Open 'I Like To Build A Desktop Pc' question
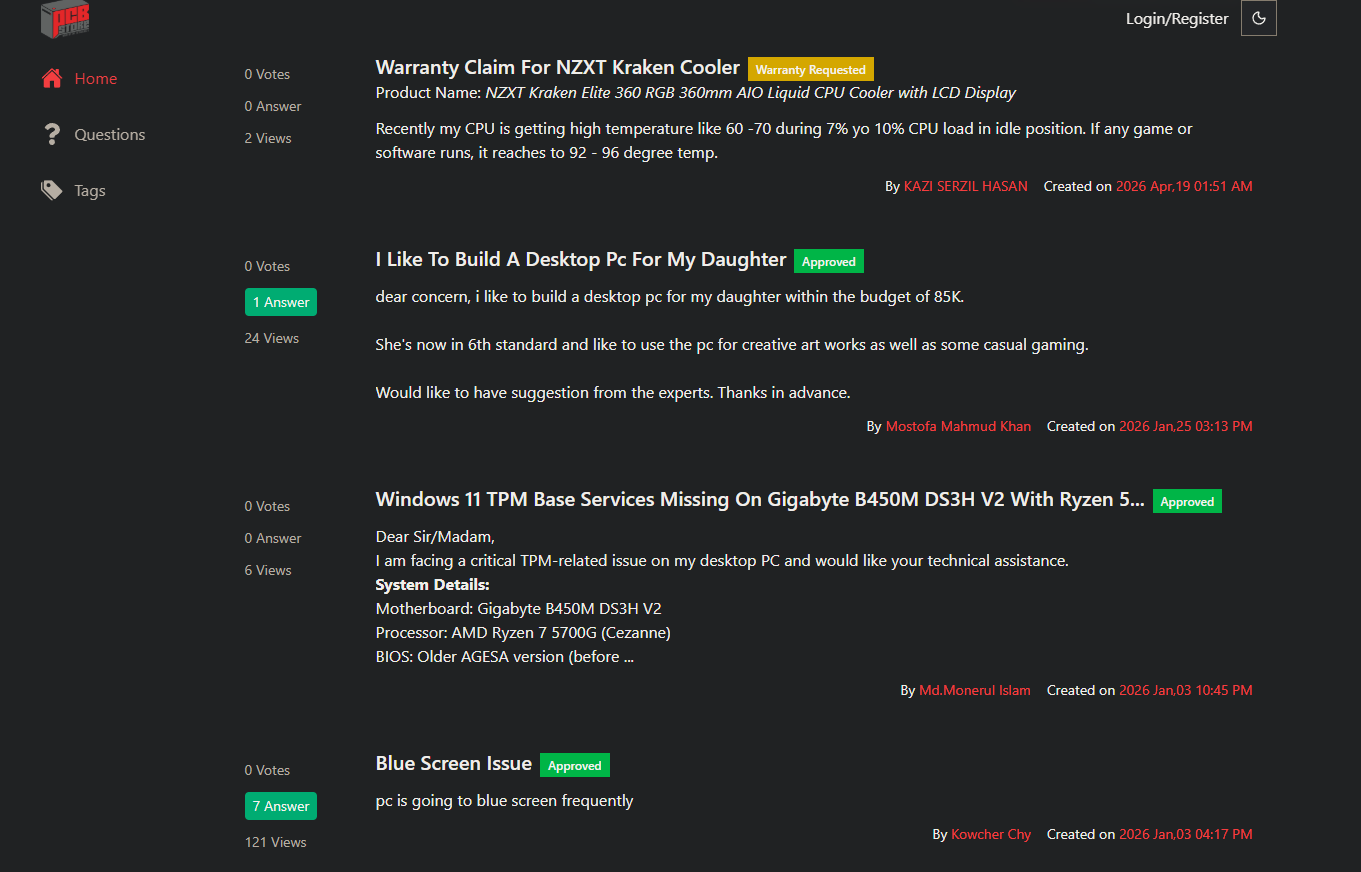Image resolution: width=1361 pixels, height=872 pixels. tap(581, 259)
